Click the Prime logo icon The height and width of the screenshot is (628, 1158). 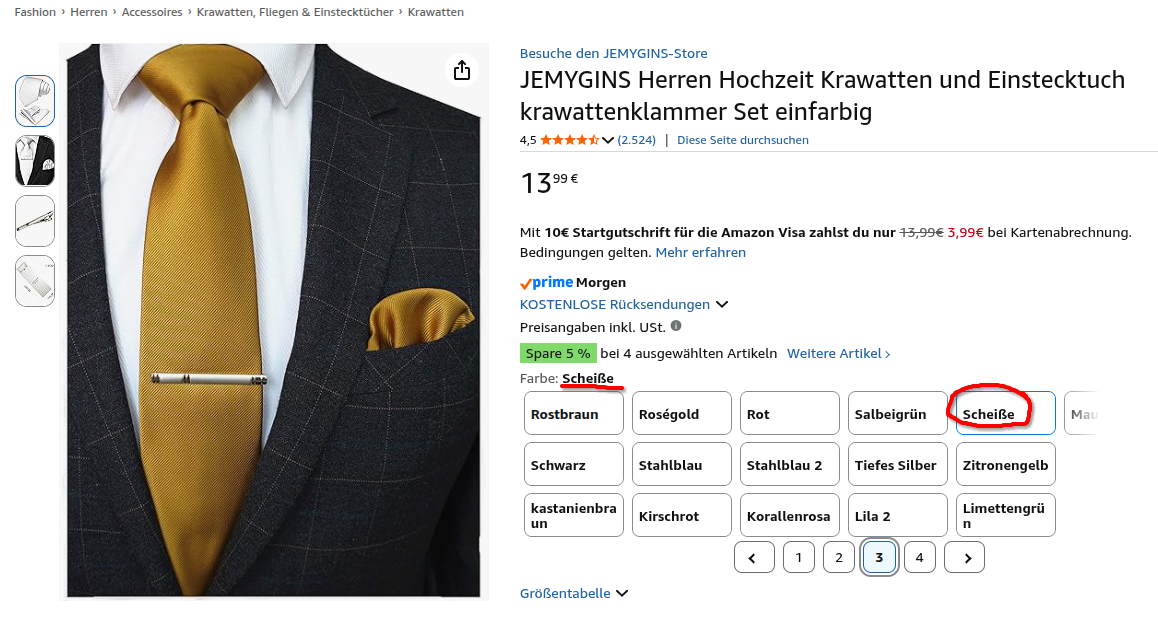pyautogui.click(x=546, y=283)
